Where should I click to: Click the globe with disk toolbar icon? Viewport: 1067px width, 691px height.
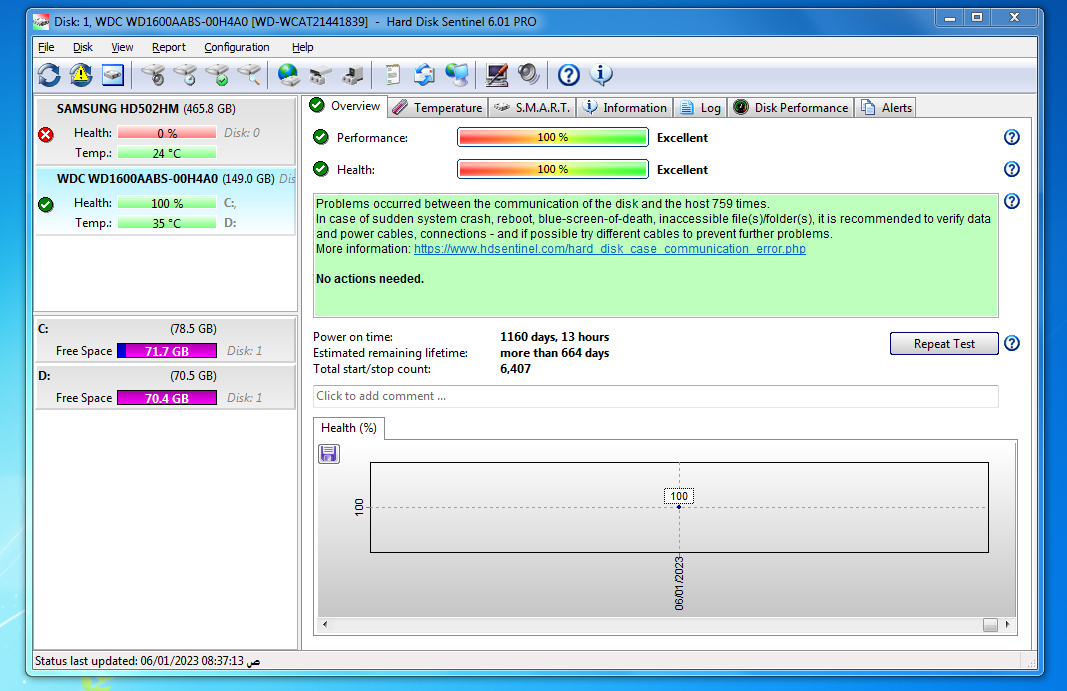pos(289,75)
